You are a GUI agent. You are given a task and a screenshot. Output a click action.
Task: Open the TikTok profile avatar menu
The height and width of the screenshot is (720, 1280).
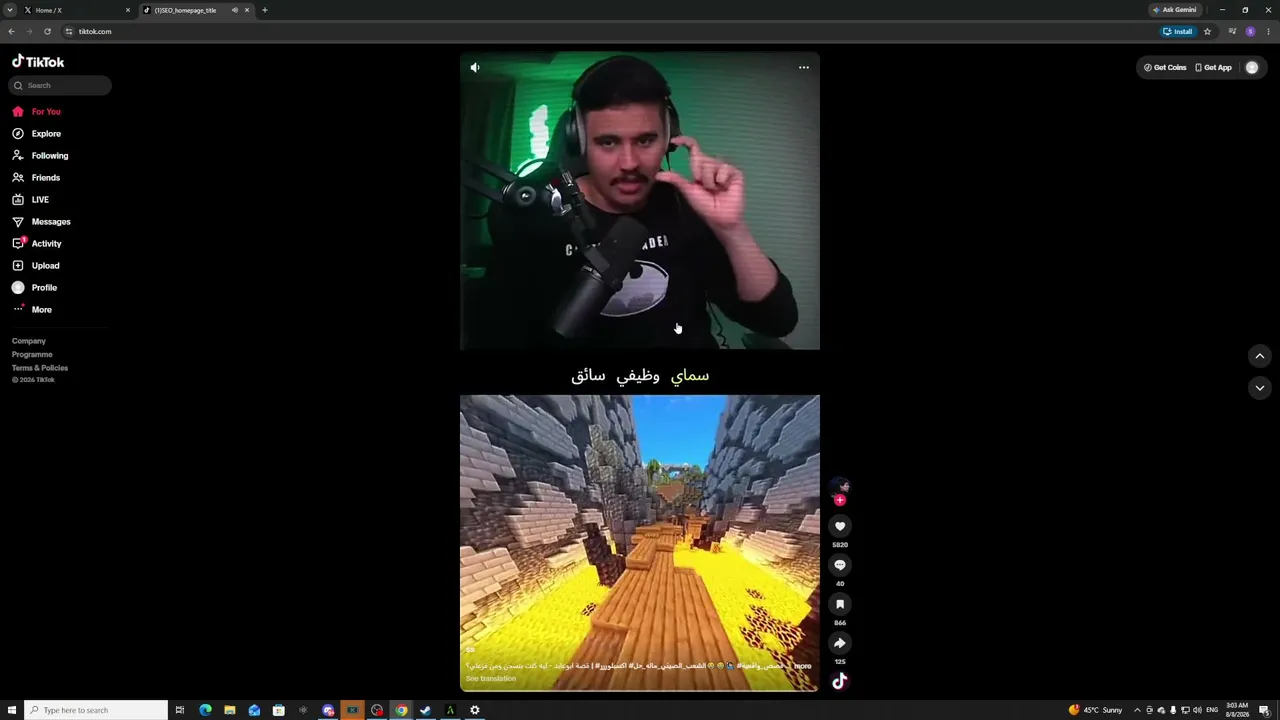click(1252, 68)
